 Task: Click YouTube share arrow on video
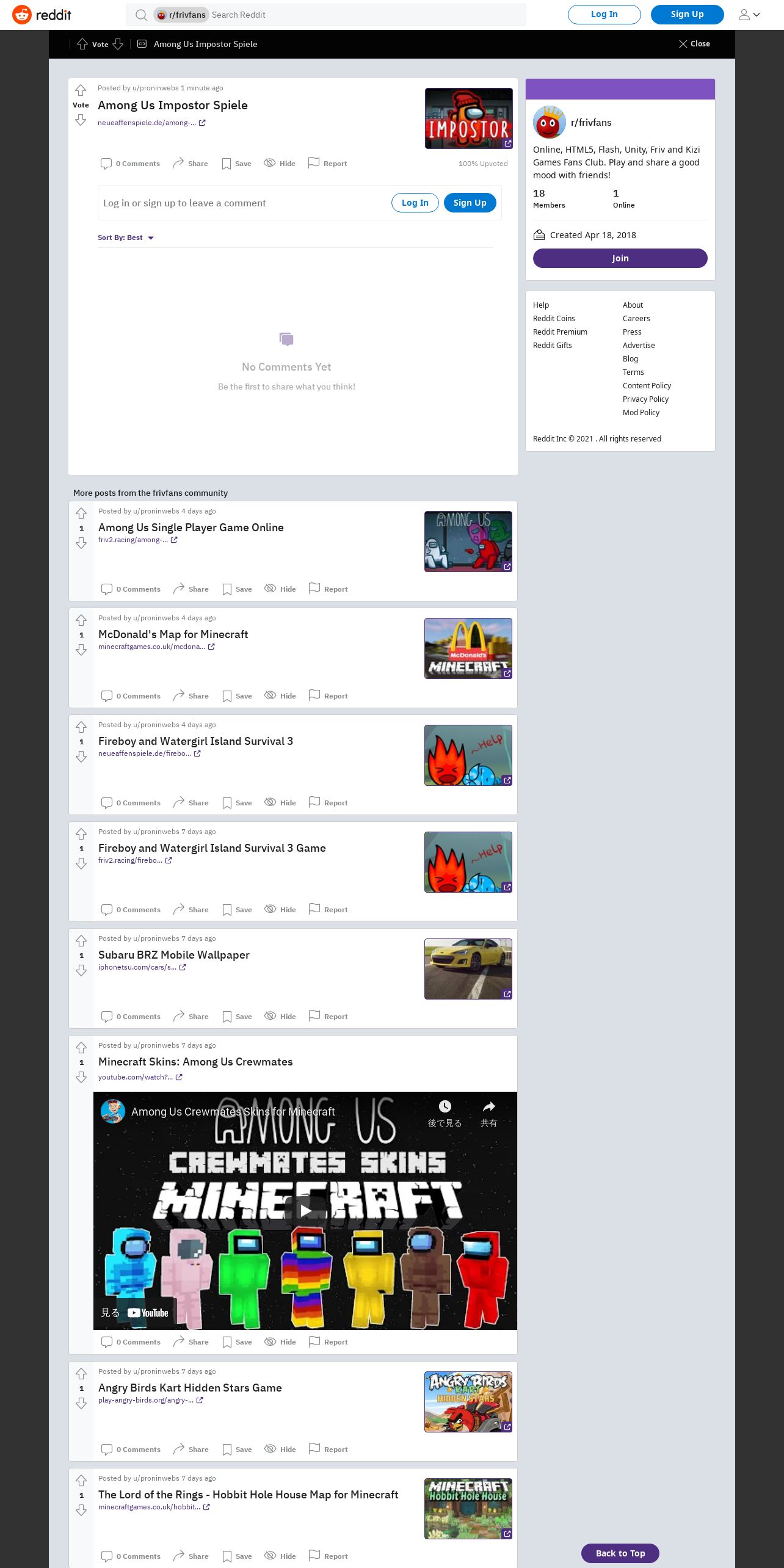488,1107
